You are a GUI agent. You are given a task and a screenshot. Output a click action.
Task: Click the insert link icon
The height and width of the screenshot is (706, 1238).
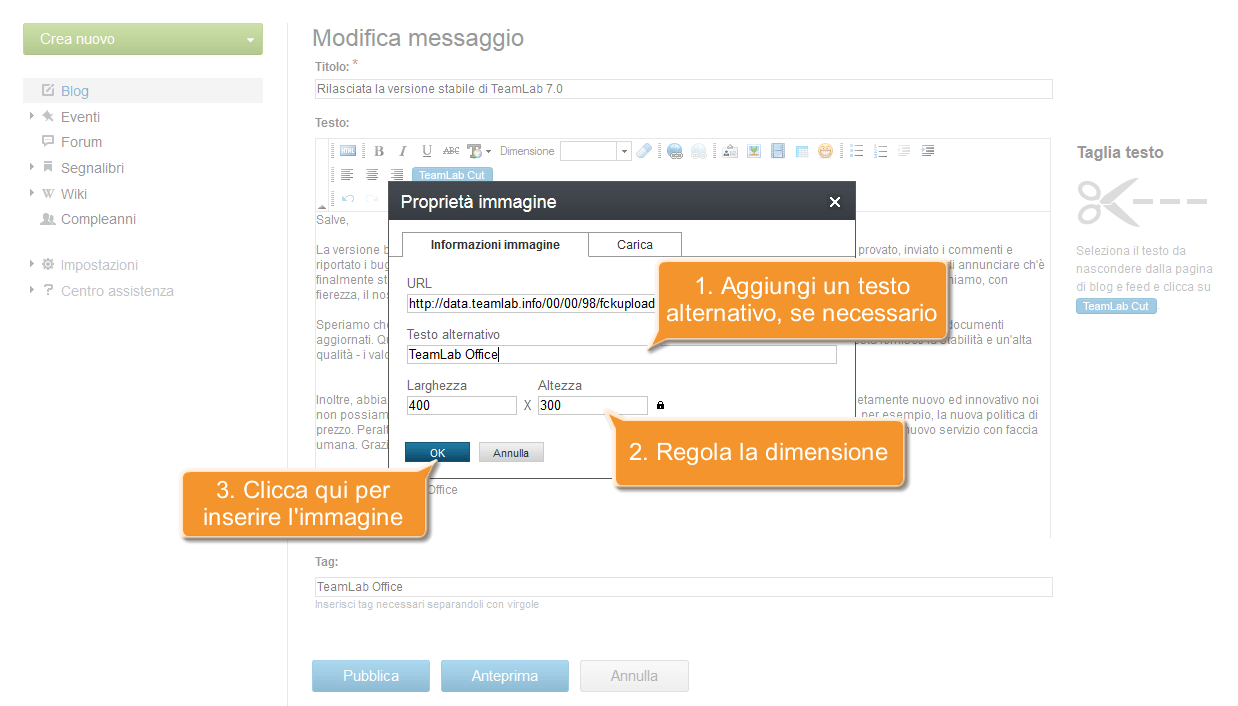coord(675,152)
